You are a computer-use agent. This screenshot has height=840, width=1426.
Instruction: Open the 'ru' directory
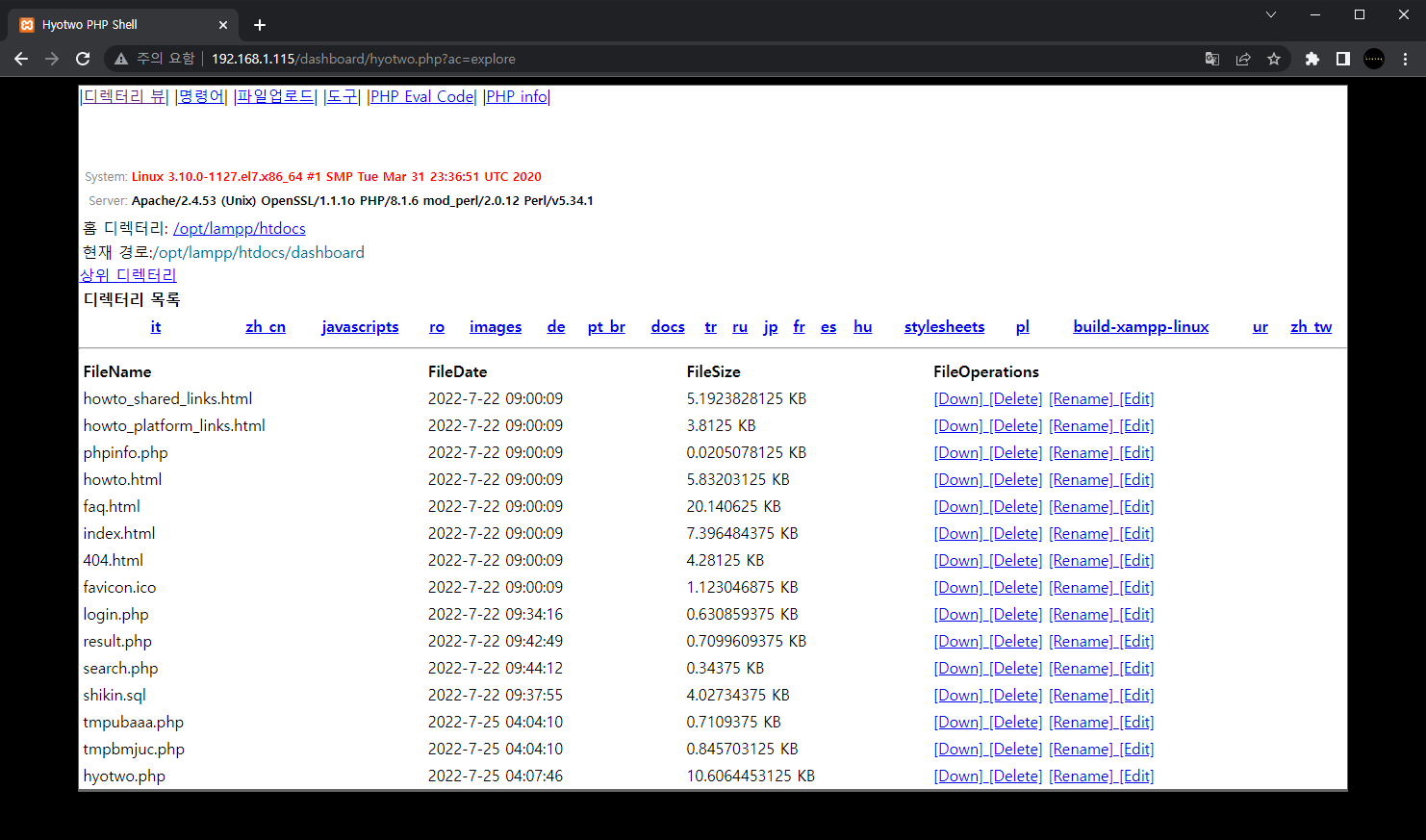click(x=740, y=327)
